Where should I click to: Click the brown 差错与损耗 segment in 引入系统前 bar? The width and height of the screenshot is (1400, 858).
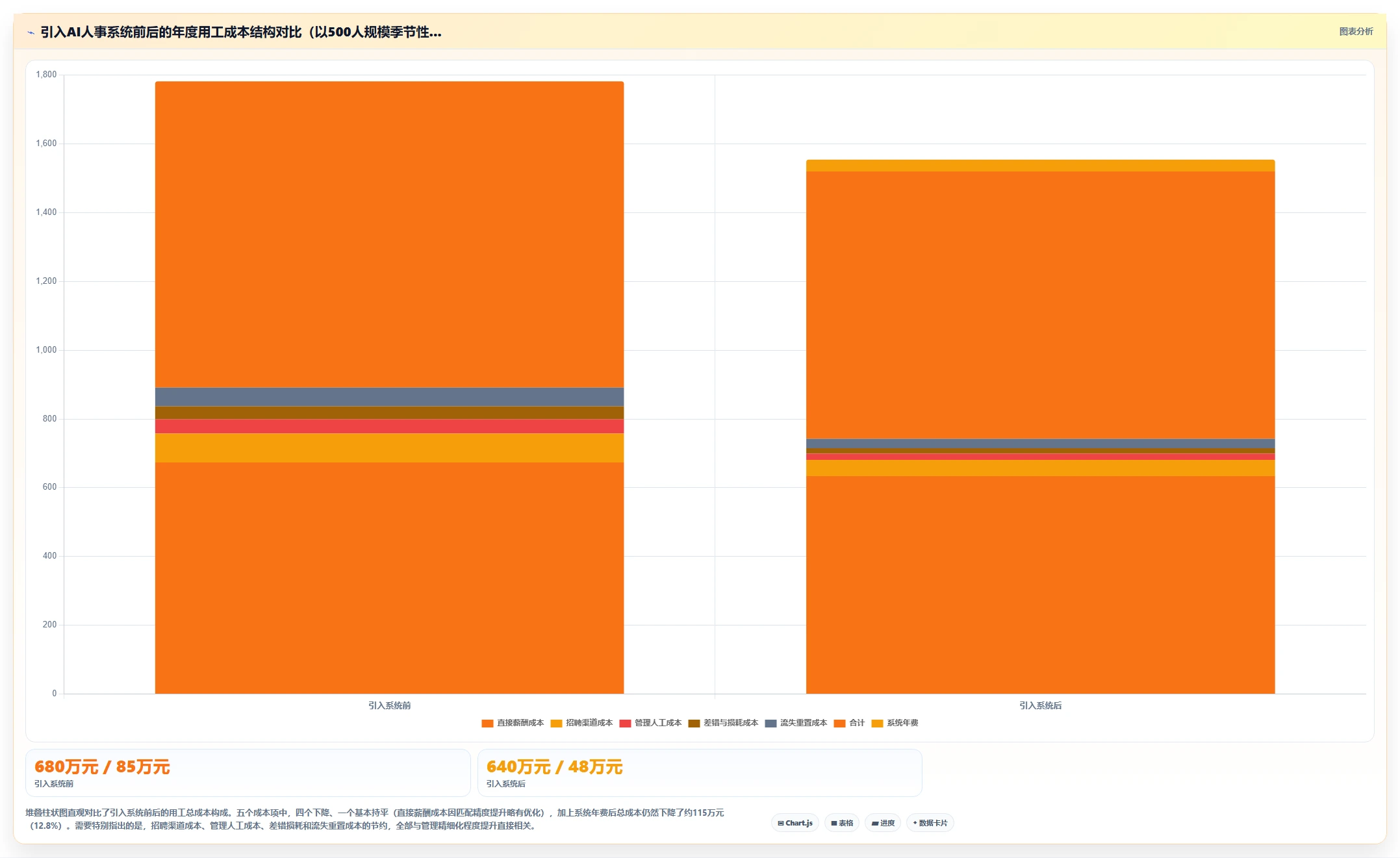389,412
